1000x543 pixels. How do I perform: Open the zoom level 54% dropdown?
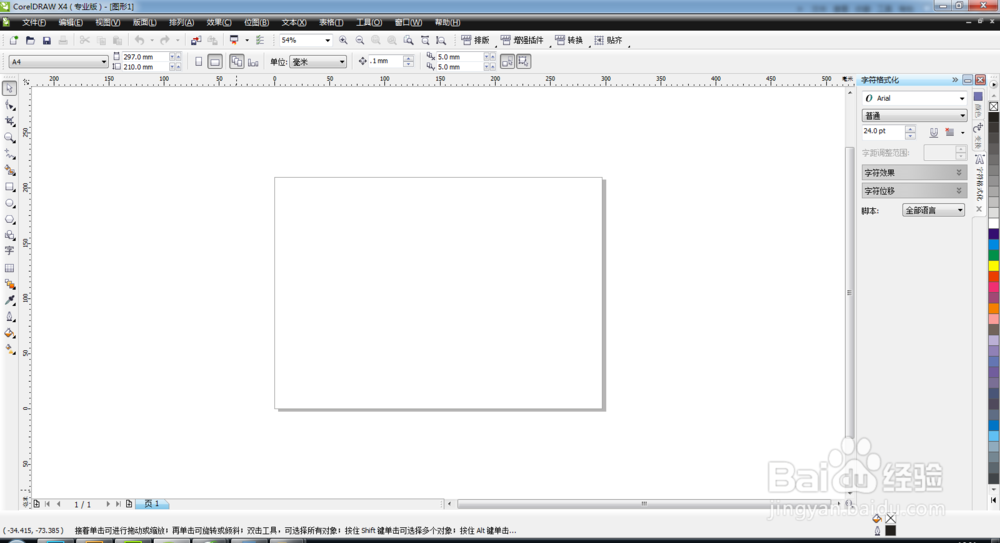tap(327, 40)
